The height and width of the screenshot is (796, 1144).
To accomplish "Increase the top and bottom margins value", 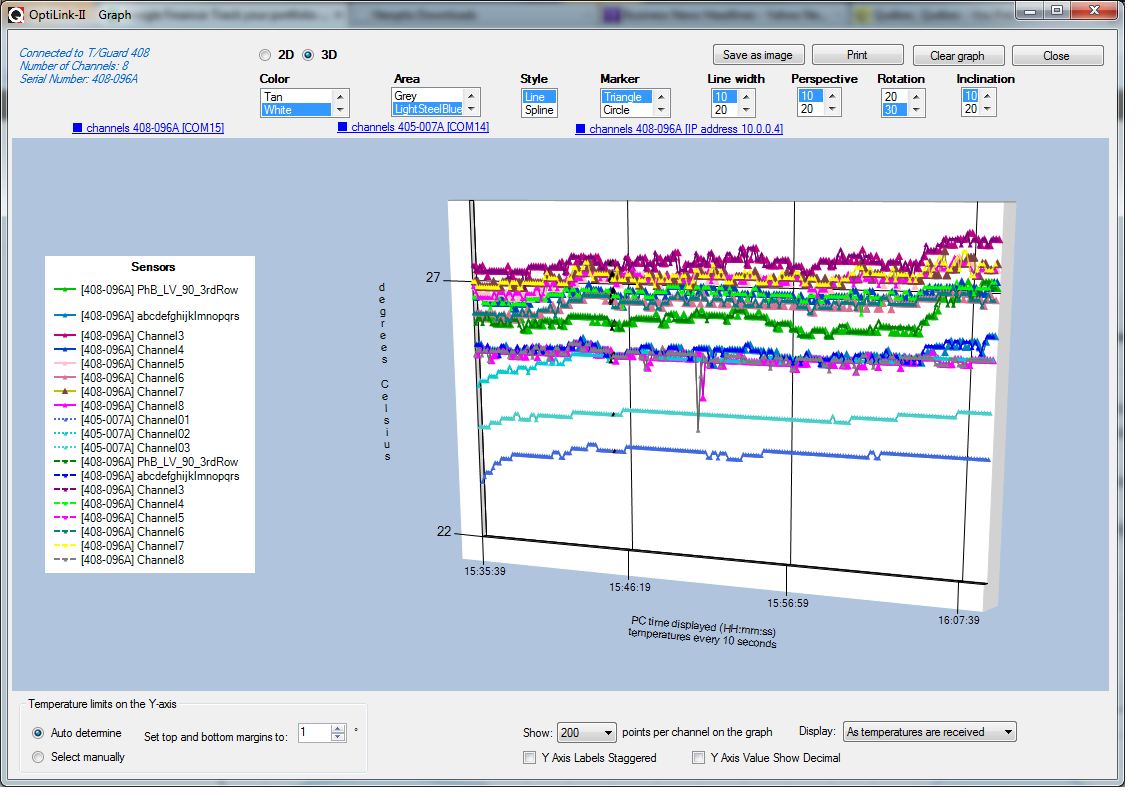I will [338, 728].
